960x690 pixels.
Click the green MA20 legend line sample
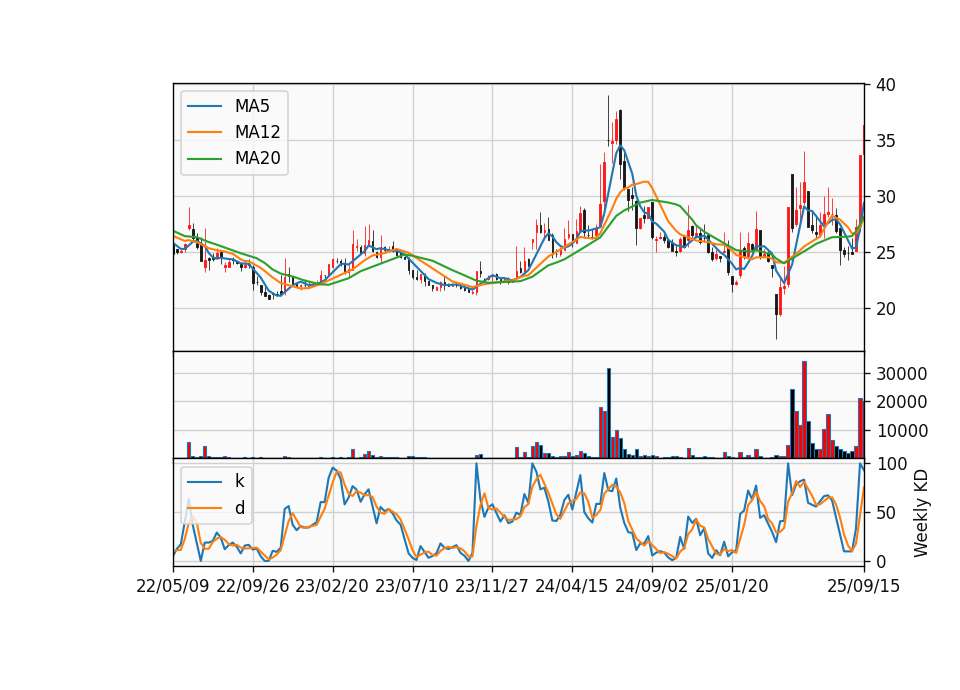point(204,159)
